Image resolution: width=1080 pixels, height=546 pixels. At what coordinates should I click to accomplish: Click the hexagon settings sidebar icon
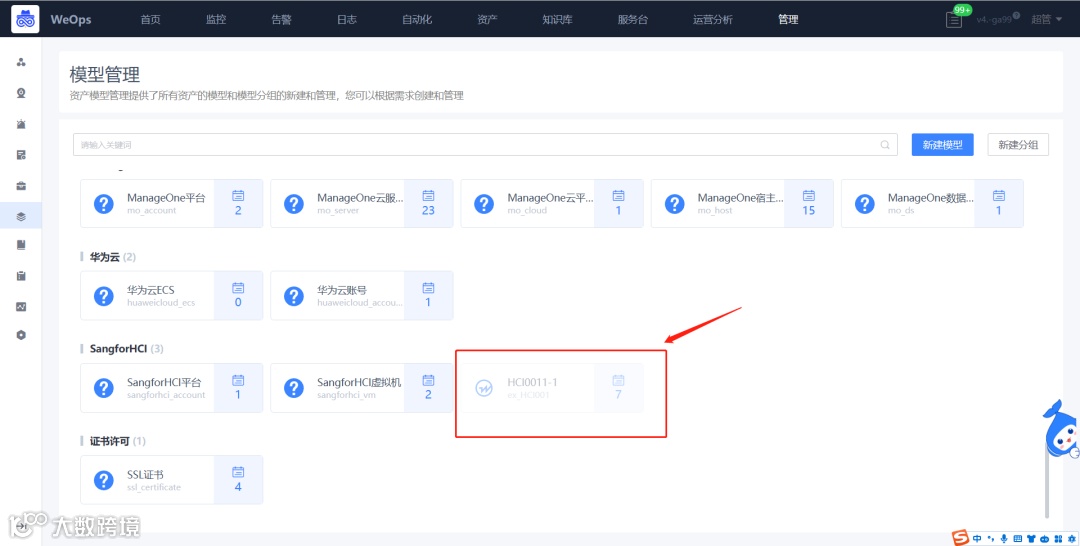coord(21,335)
